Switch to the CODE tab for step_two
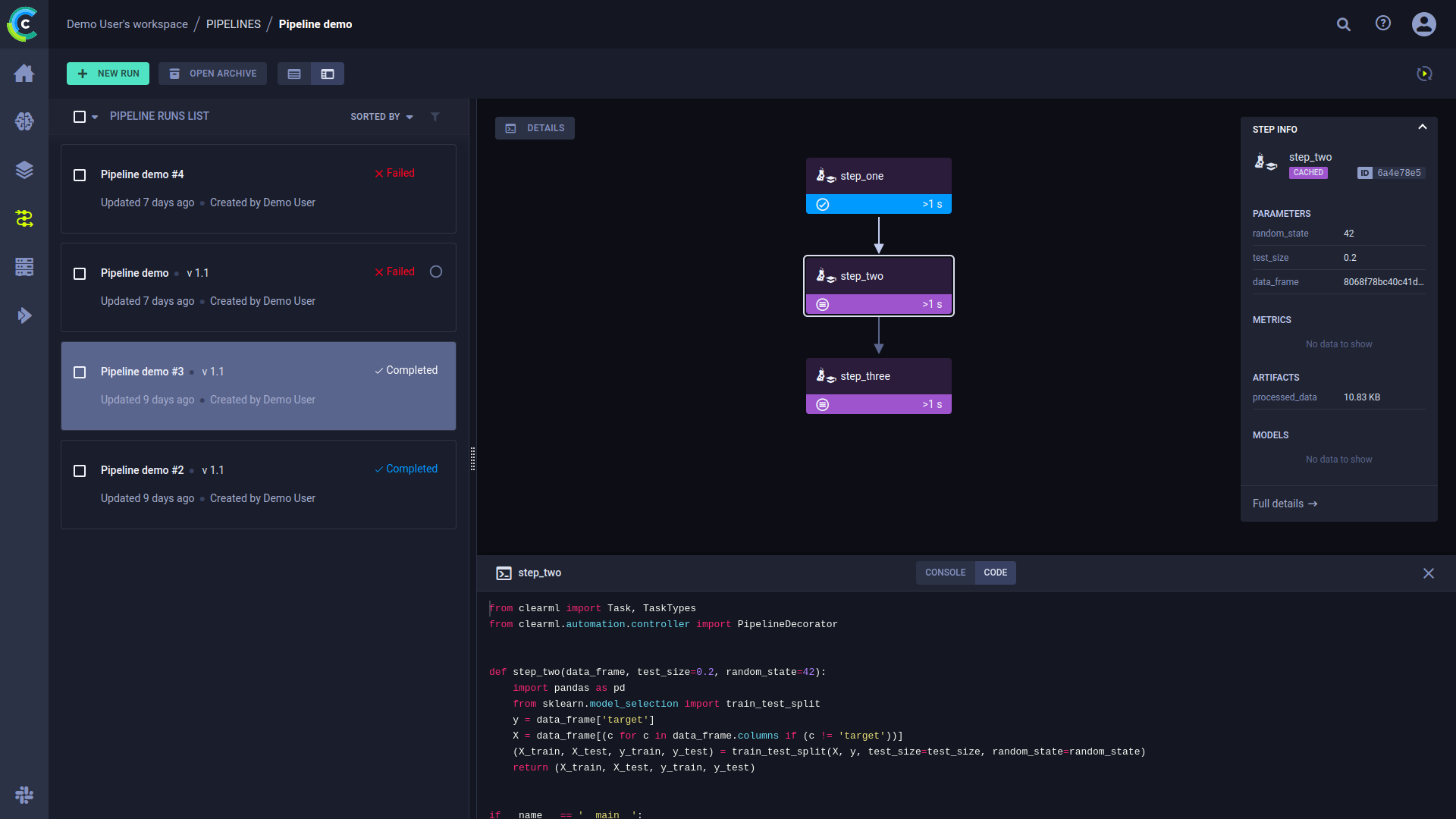1456x819 pixels. point(995,572)
